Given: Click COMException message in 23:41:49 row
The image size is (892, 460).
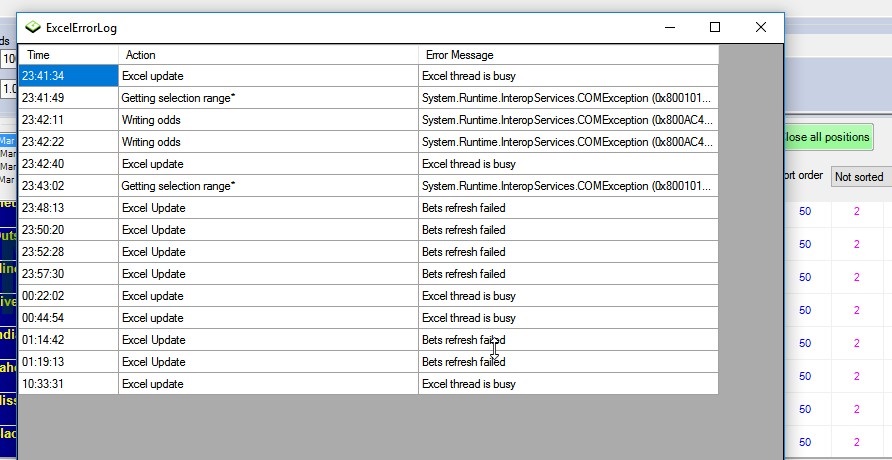Looking at the screenshot, I should click(x=567, y=98).
